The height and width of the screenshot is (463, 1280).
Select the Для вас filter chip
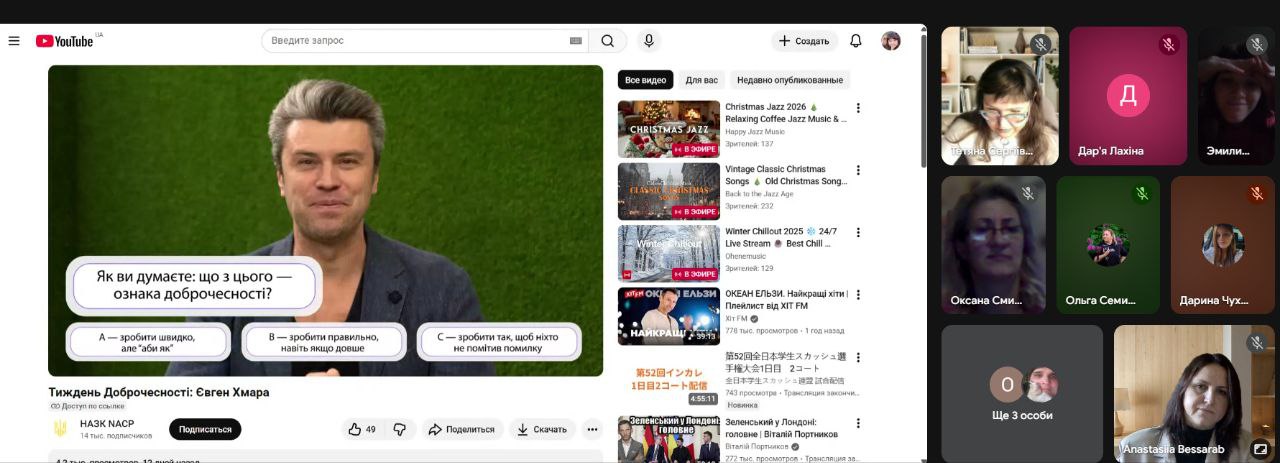(701, 80)
